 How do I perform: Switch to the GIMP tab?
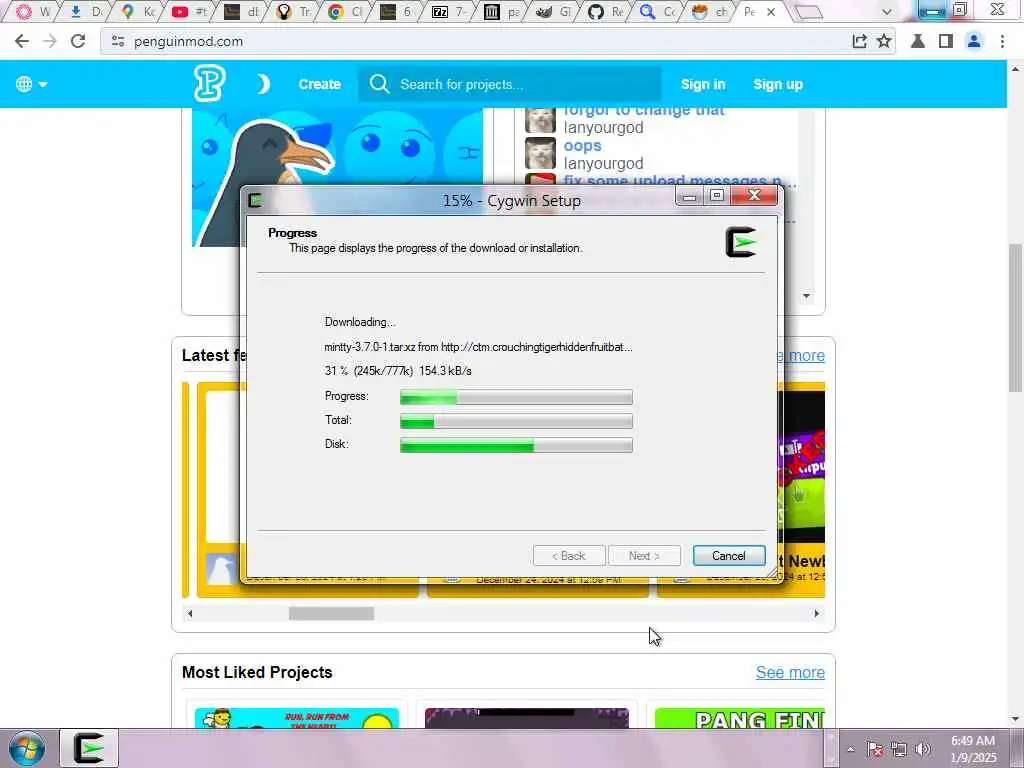click(x=552, y=12)
